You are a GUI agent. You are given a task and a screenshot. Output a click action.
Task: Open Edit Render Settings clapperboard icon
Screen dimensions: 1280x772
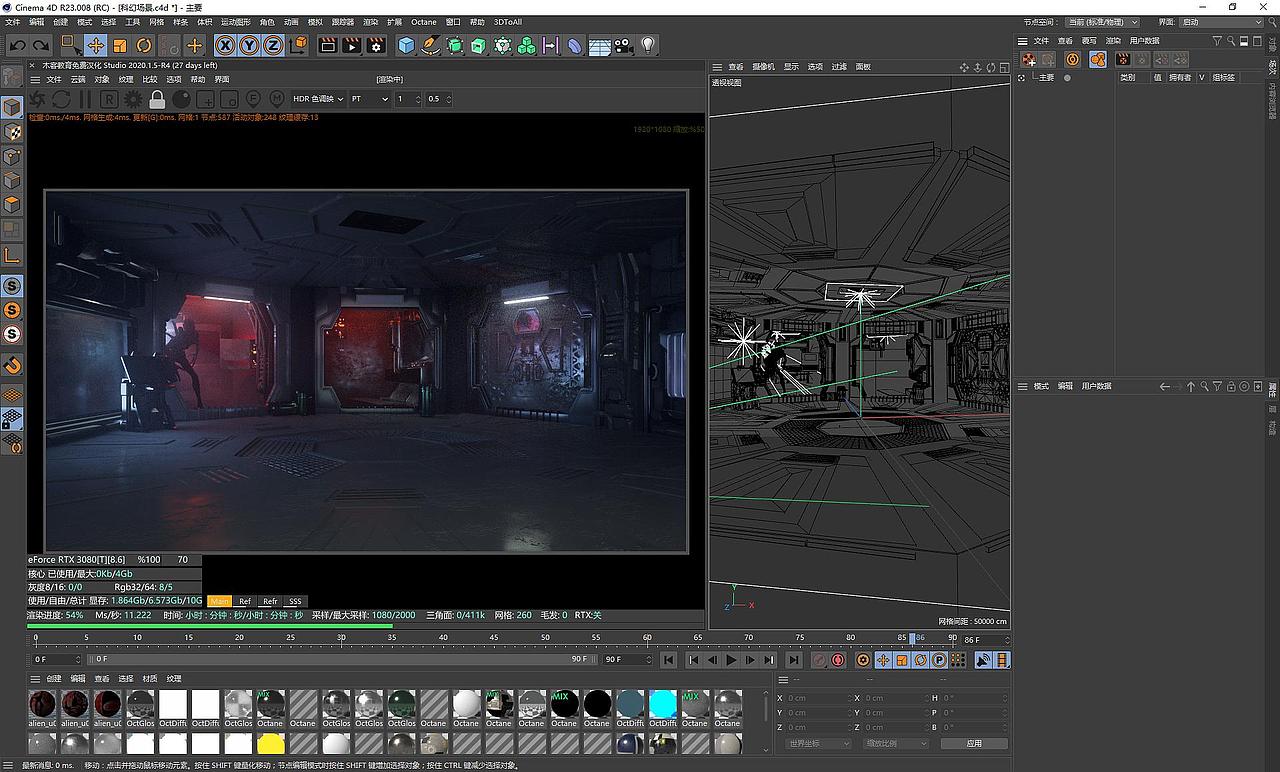pyautogui.click(x=376, y=45)
